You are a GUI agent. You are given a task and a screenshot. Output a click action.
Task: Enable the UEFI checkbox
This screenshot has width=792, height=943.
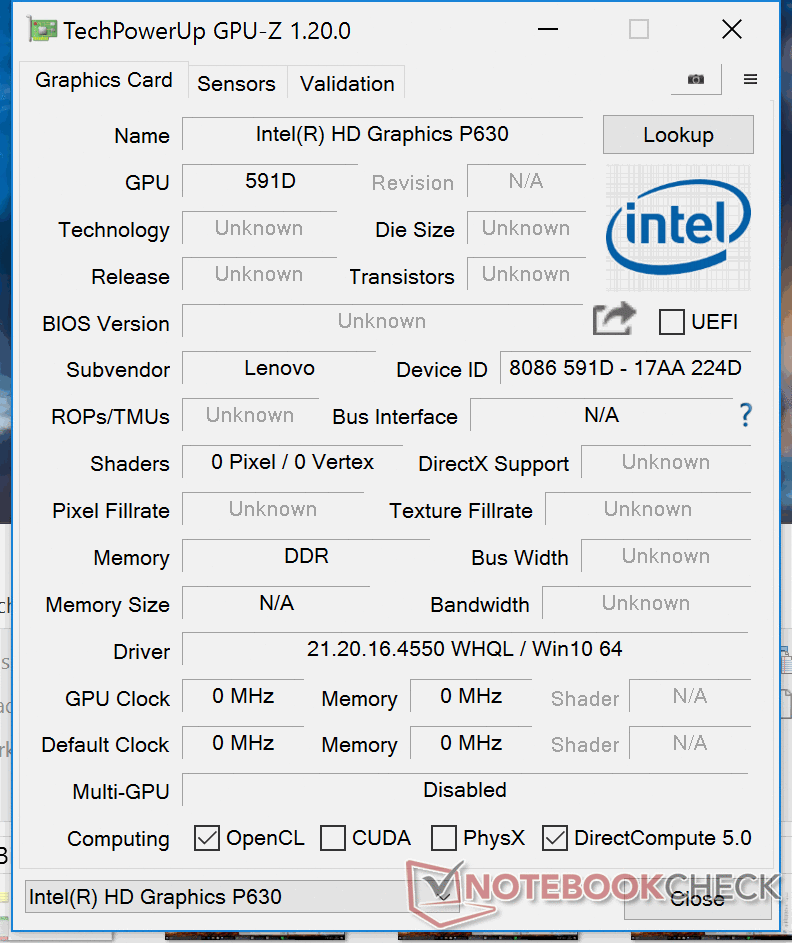(672, 322)
